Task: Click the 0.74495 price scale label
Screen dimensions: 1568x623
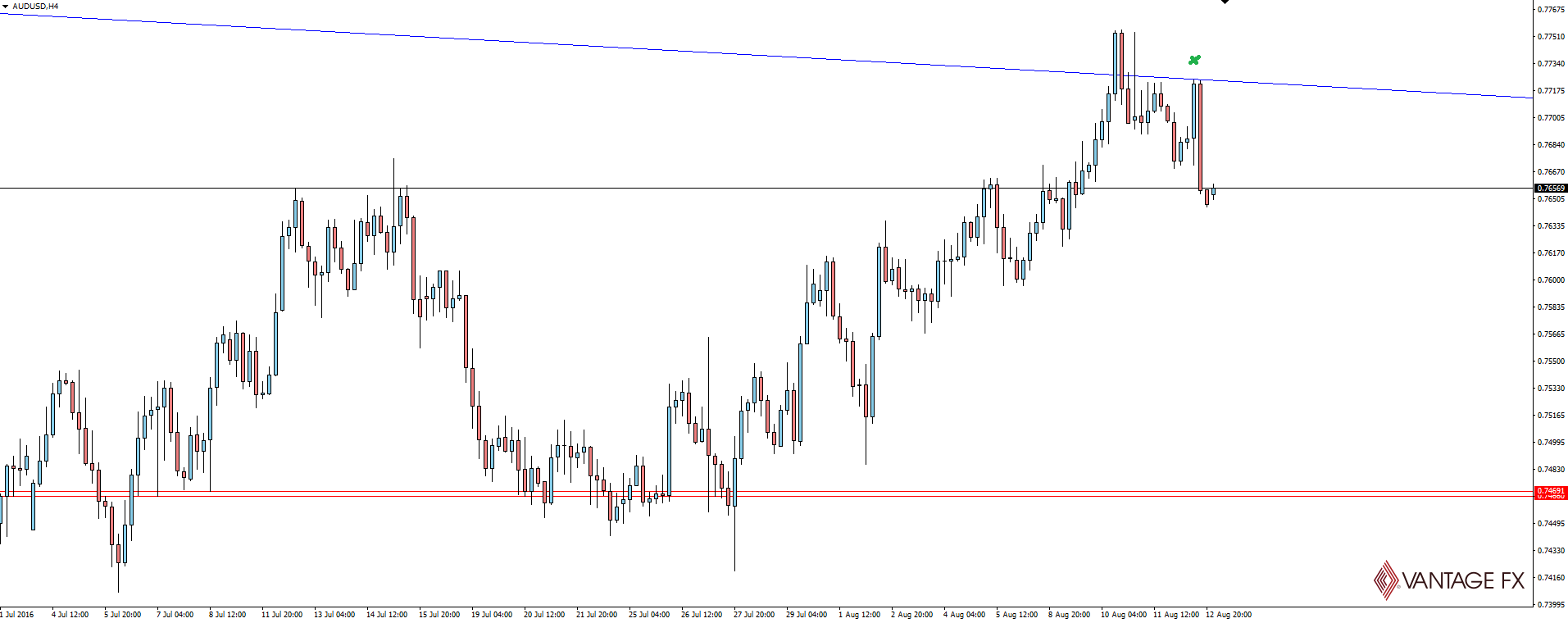Action: point(1551,524)
